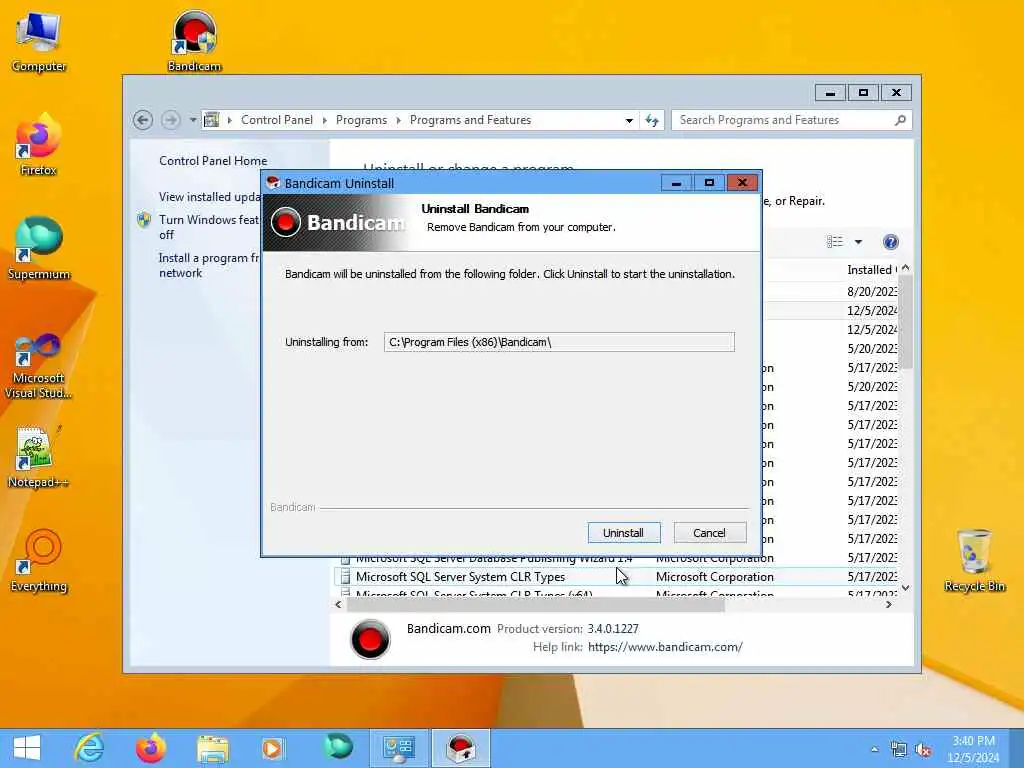Click Control Panel breadcrumb segment
This screenshot has height=768, width=1024.
(x=277, y=120)
